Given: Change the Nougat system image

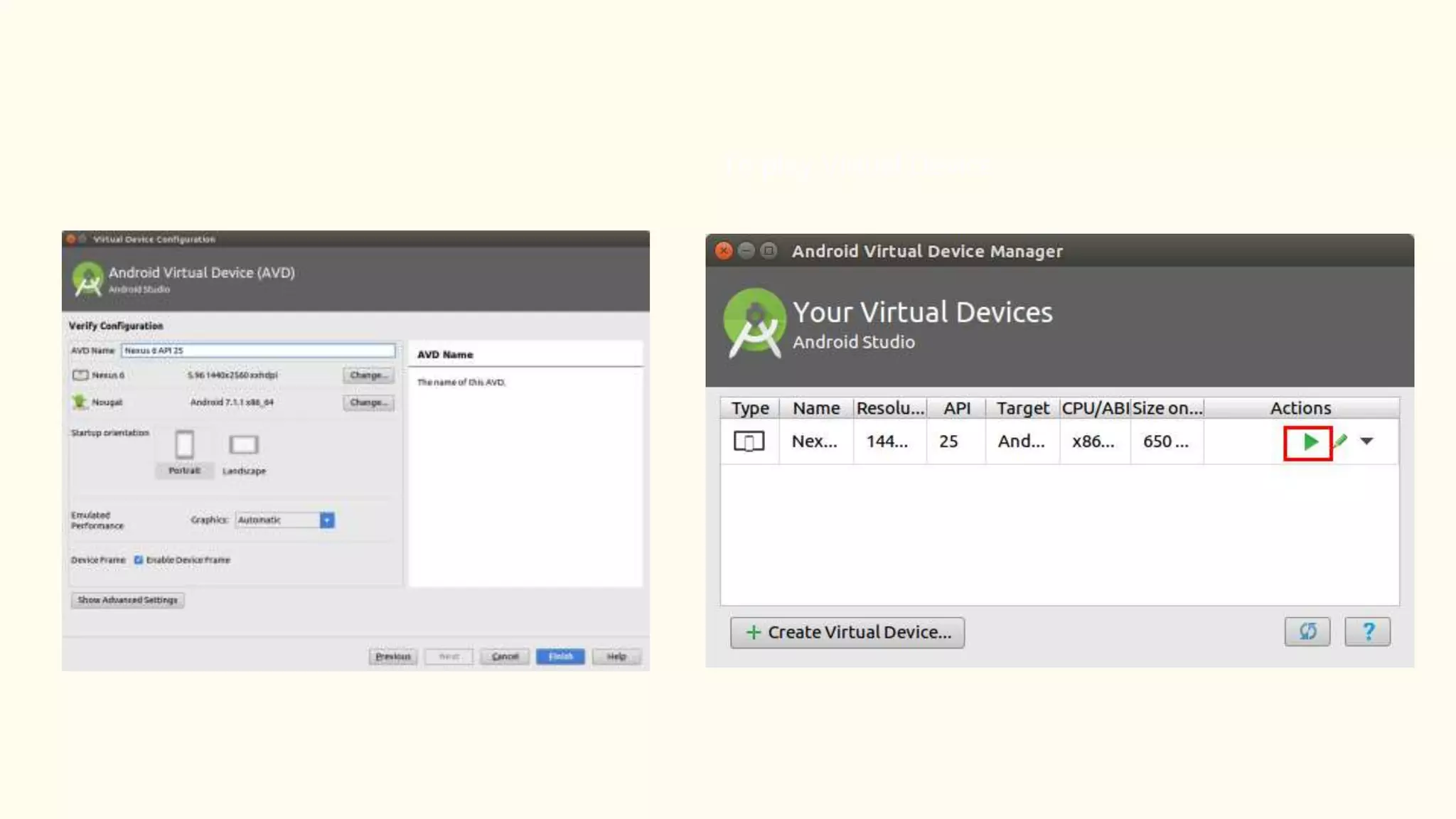Looking at the screenshot, I should (368, 402).
